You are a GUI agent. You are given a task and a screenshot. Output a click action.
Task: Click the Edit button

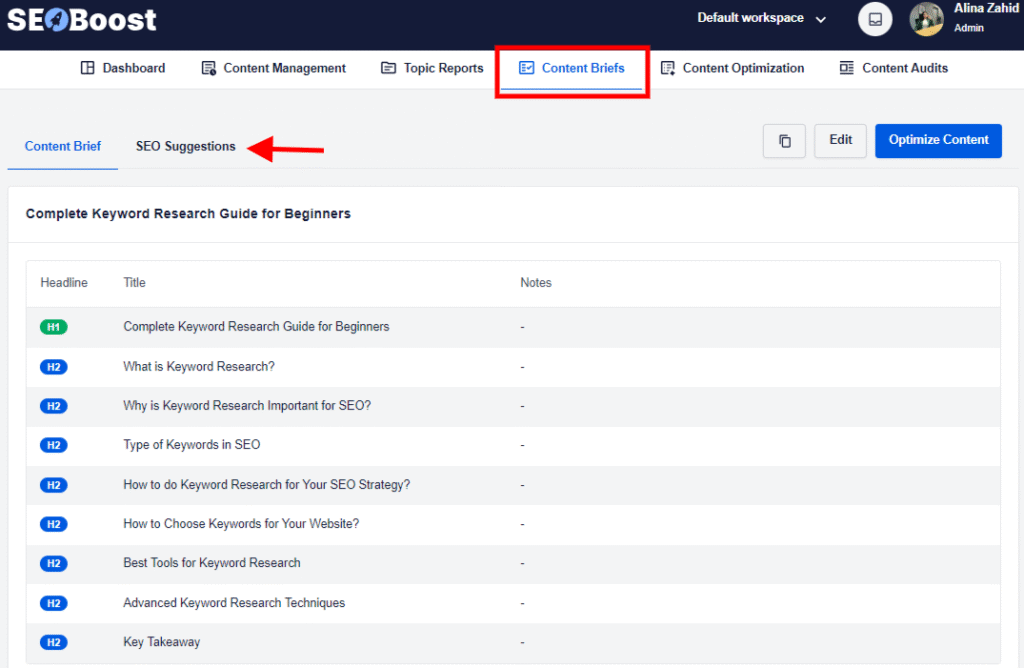(840, 141)
